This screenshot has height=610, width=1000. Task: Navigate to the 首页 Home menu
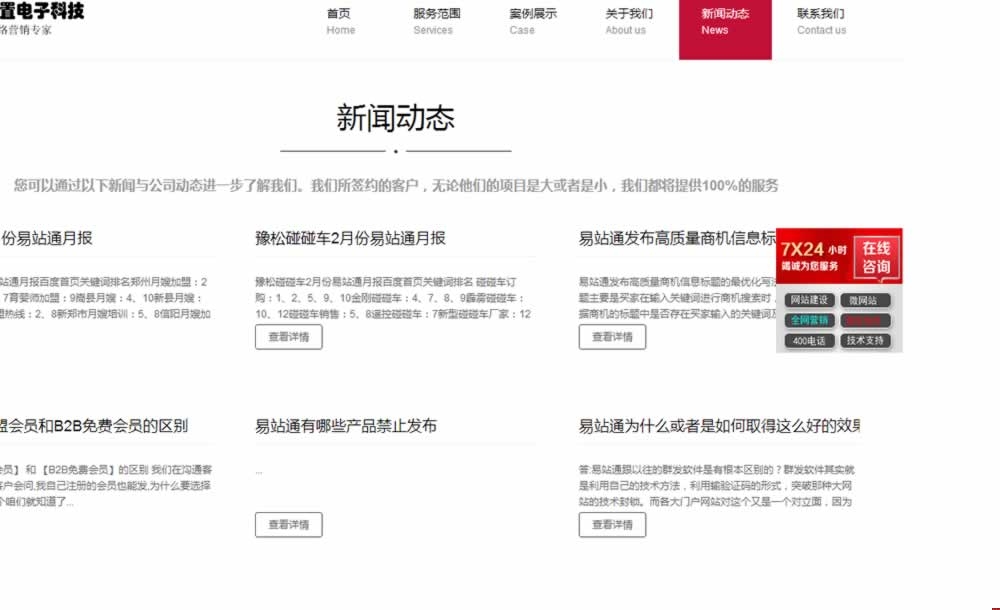pyautogui.click(x=340, y=22)
